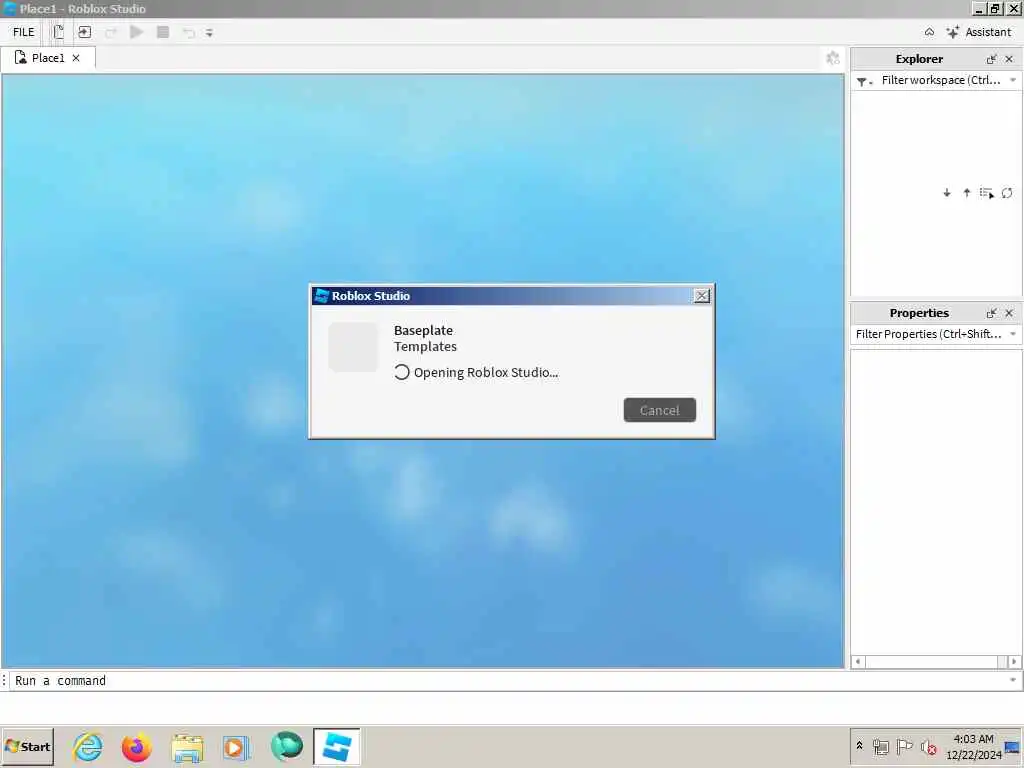Viewport: 1024px width, 768px height.
Task: Click the Explorer refresh icon
Action: coord(1007,193)
